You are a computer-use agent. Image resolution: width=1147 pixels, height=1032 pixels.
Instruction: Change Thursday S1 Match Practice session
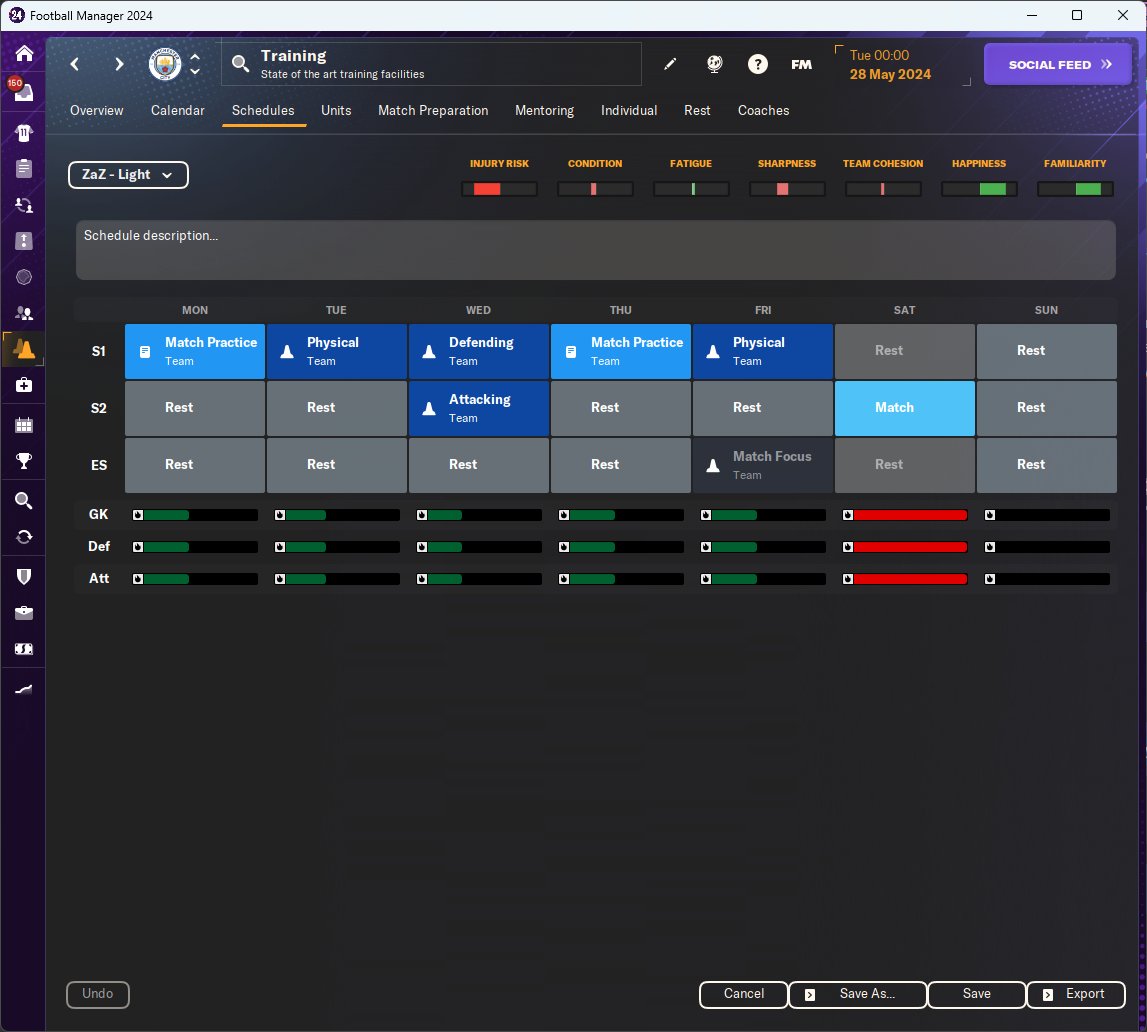click(620, 351)
